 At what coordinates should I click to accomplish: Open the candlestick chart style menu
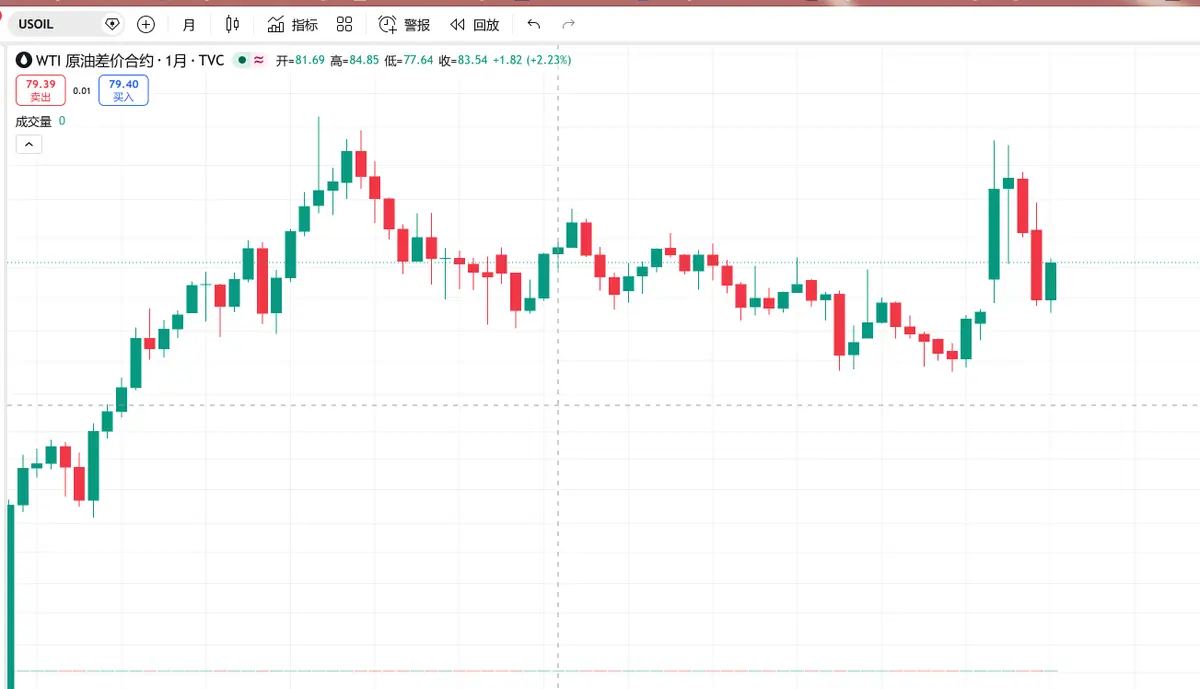[233, 24]
